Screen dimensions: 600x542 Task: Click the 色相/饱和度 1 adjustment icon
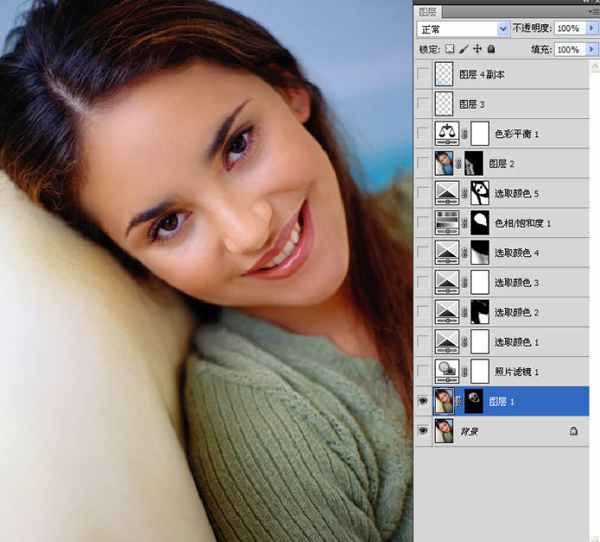447,223
